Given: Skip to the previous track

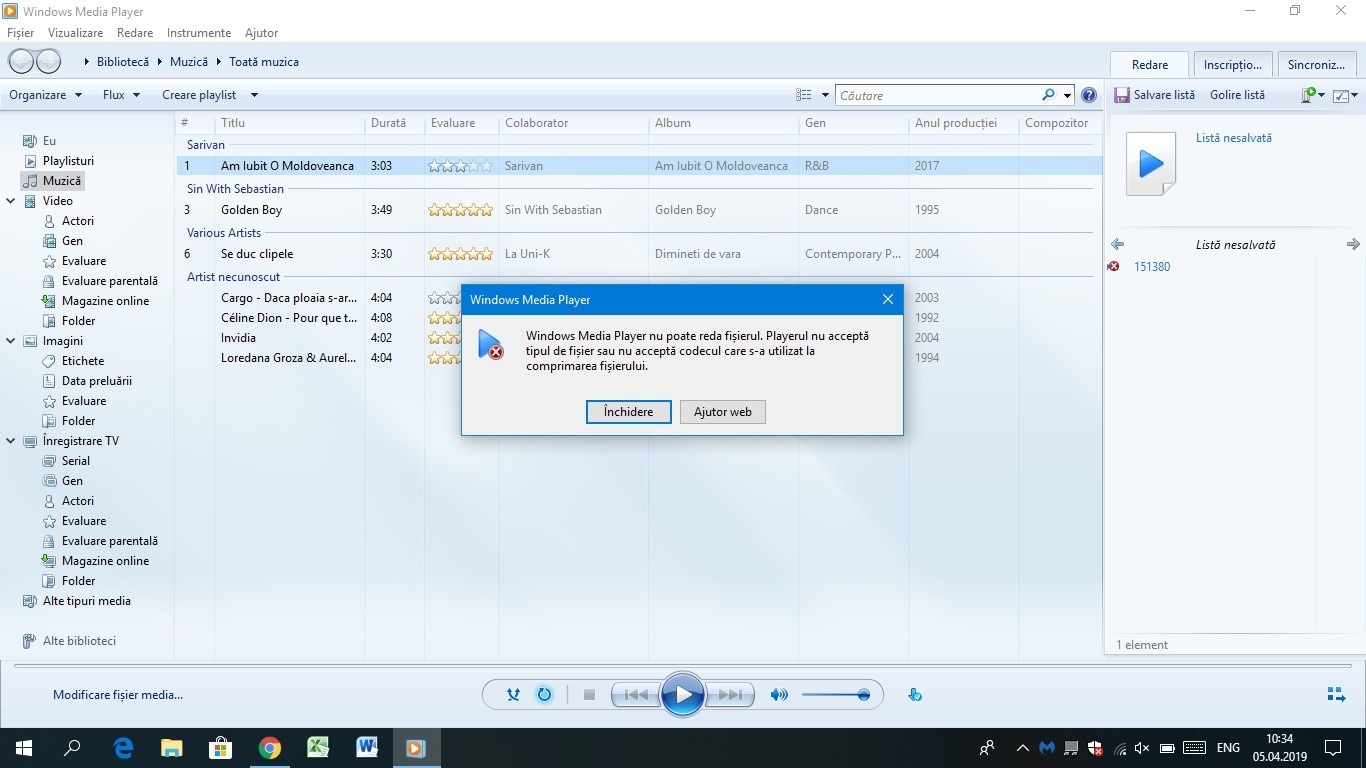Looking at the screenshot, I should tap(636, 695).
